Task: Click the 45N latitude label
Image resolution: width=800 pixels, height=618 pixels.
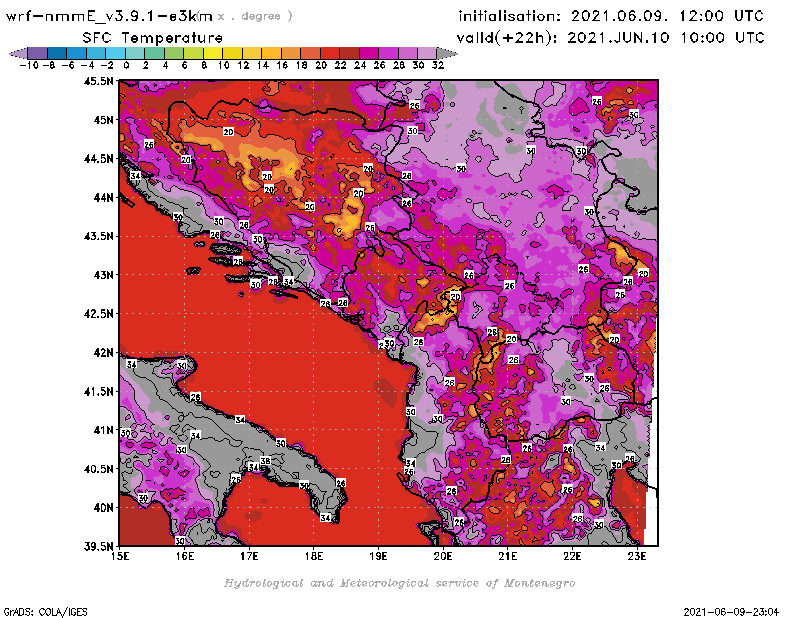Action: (x=104, y=120)
